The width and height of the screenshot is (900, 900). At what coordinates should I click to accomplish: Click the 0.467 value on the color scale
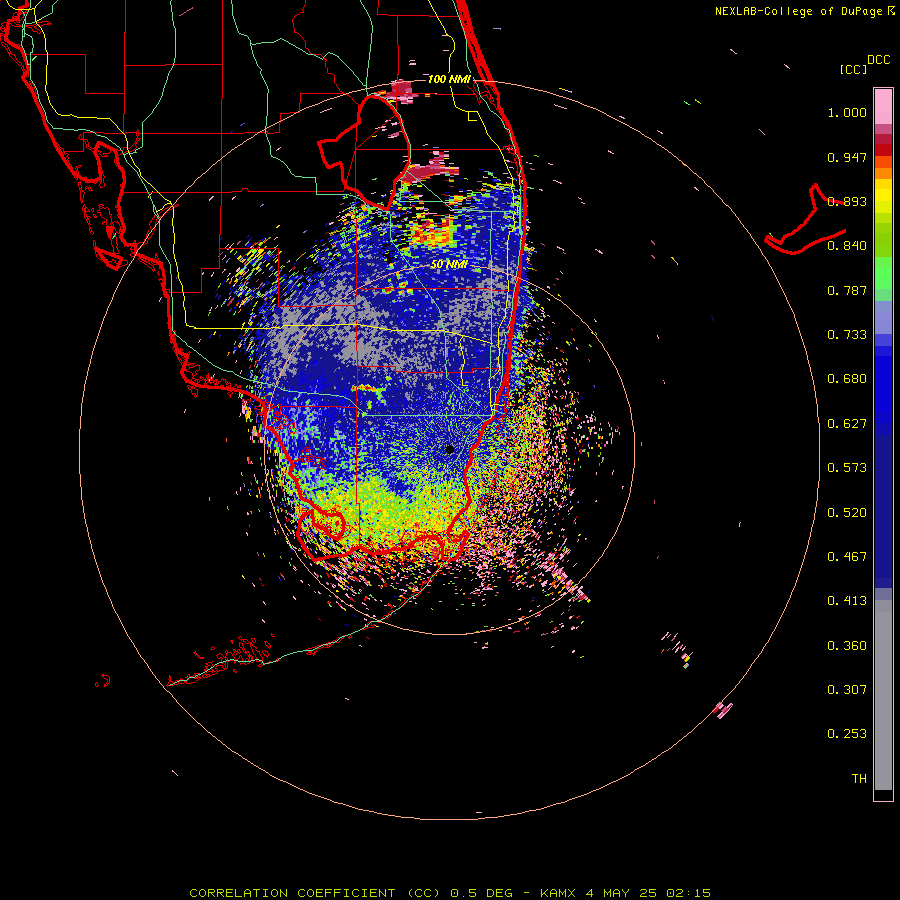(847, 557)
